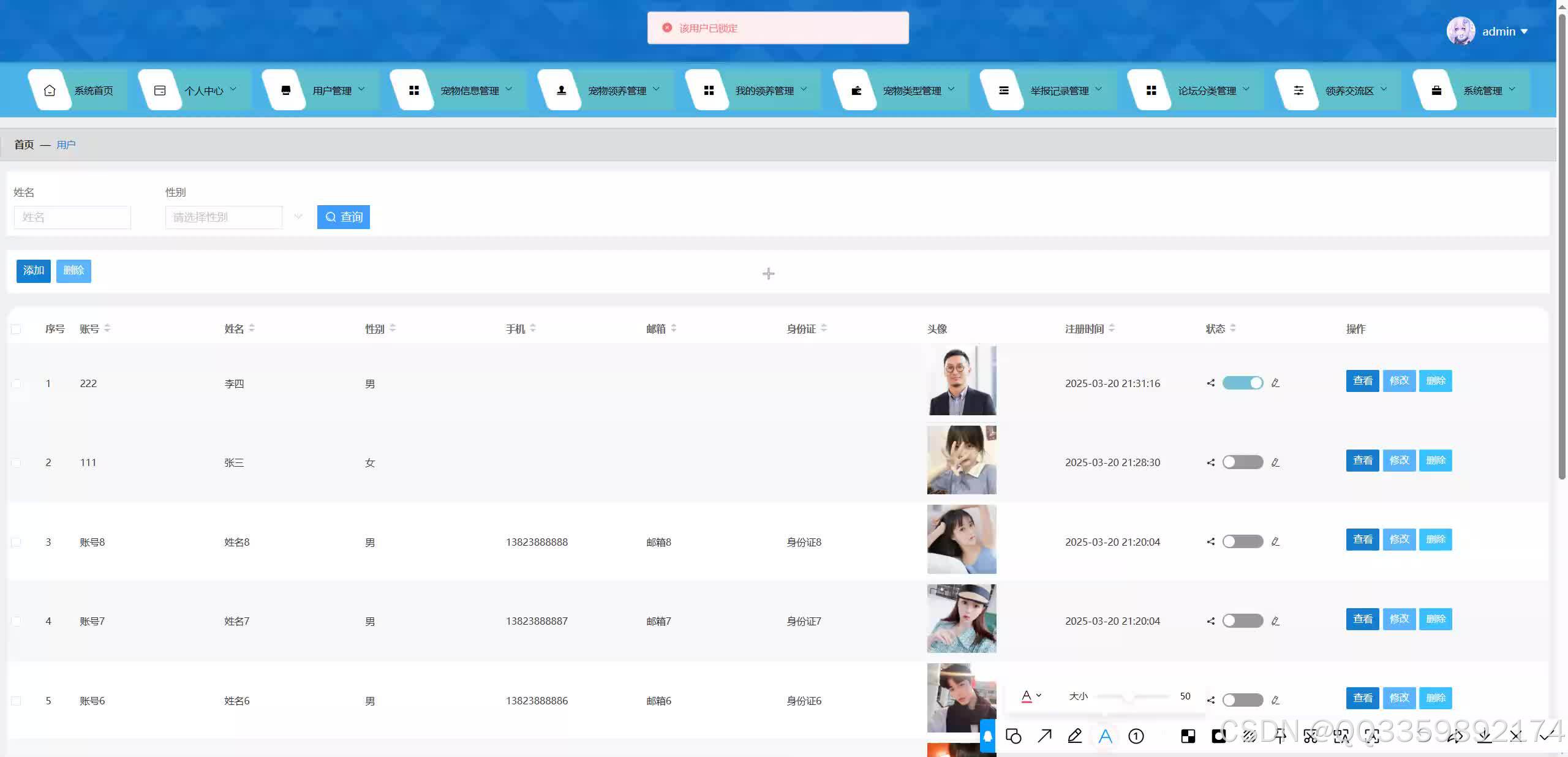Click the download save icon in screenshot toolbar
Viewport: 1568px width, 757px height.
point(1485,736)
